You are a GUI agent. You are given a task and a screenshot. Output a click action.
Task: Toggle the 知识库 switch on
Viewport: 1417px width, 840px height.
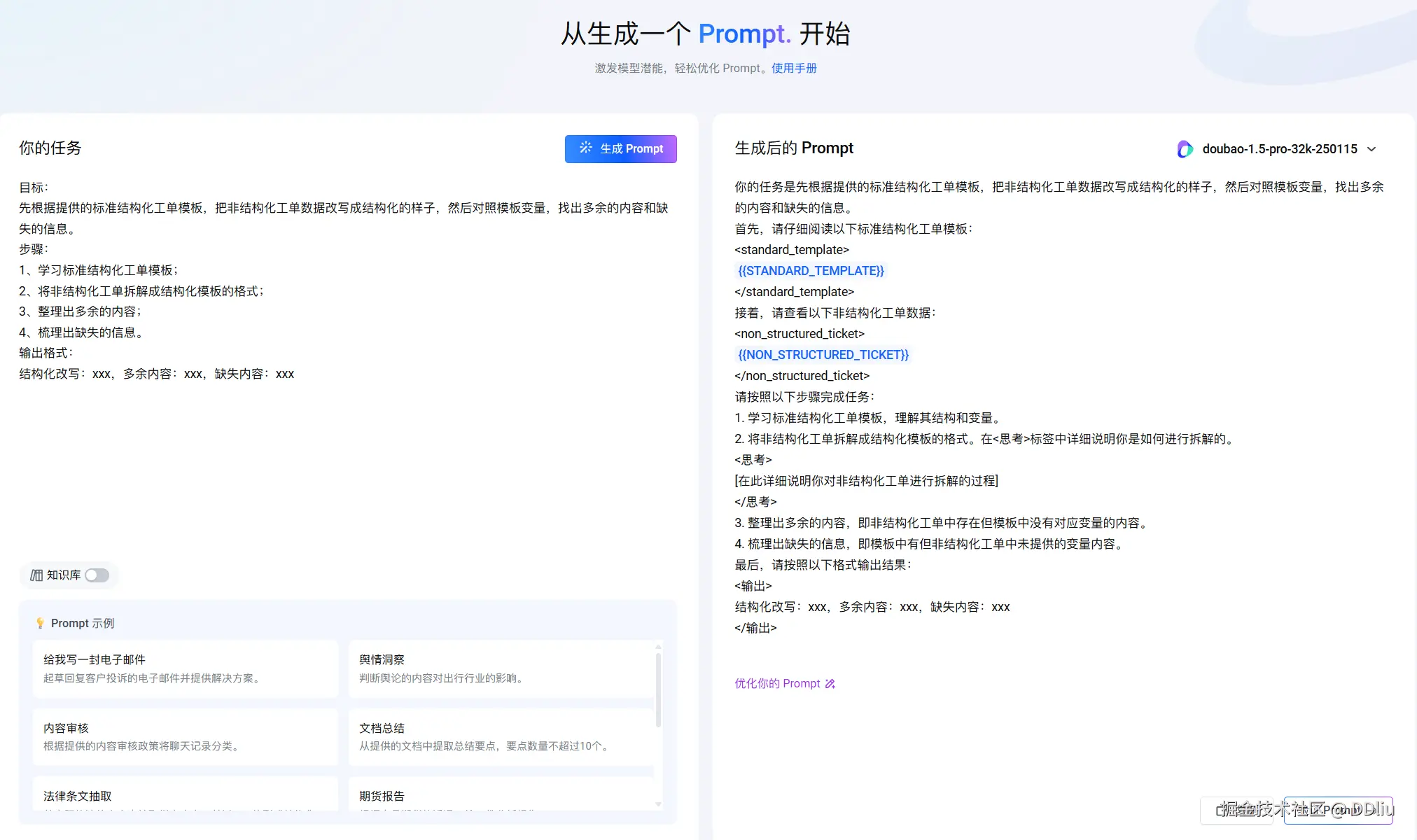pyautogui.click(x=97, y=575)
